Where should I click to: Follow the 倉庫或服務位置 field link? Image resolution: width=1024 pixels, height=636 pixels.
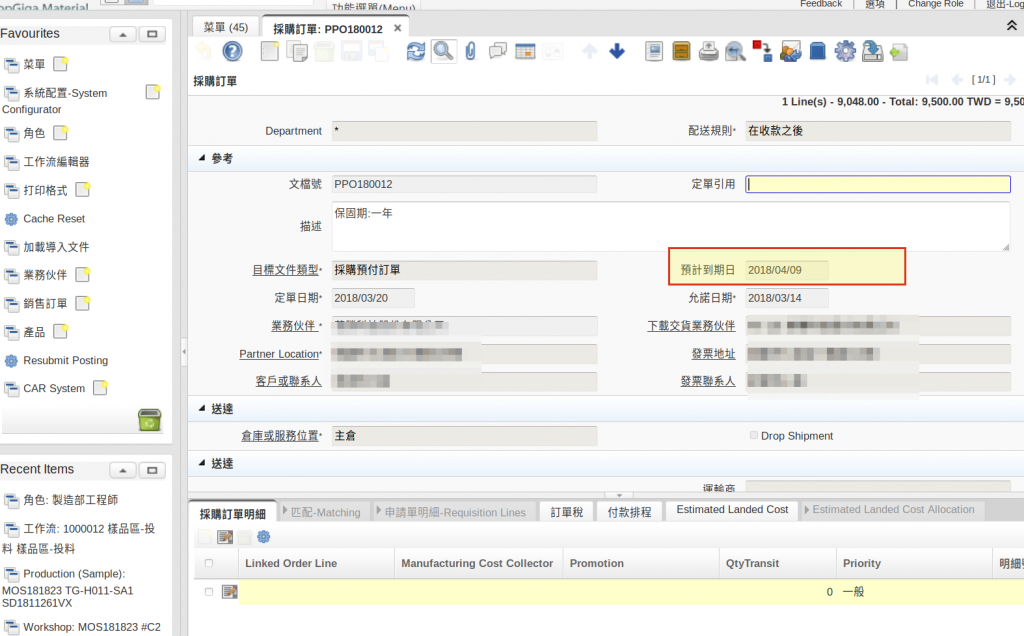(x=280, y=436)
